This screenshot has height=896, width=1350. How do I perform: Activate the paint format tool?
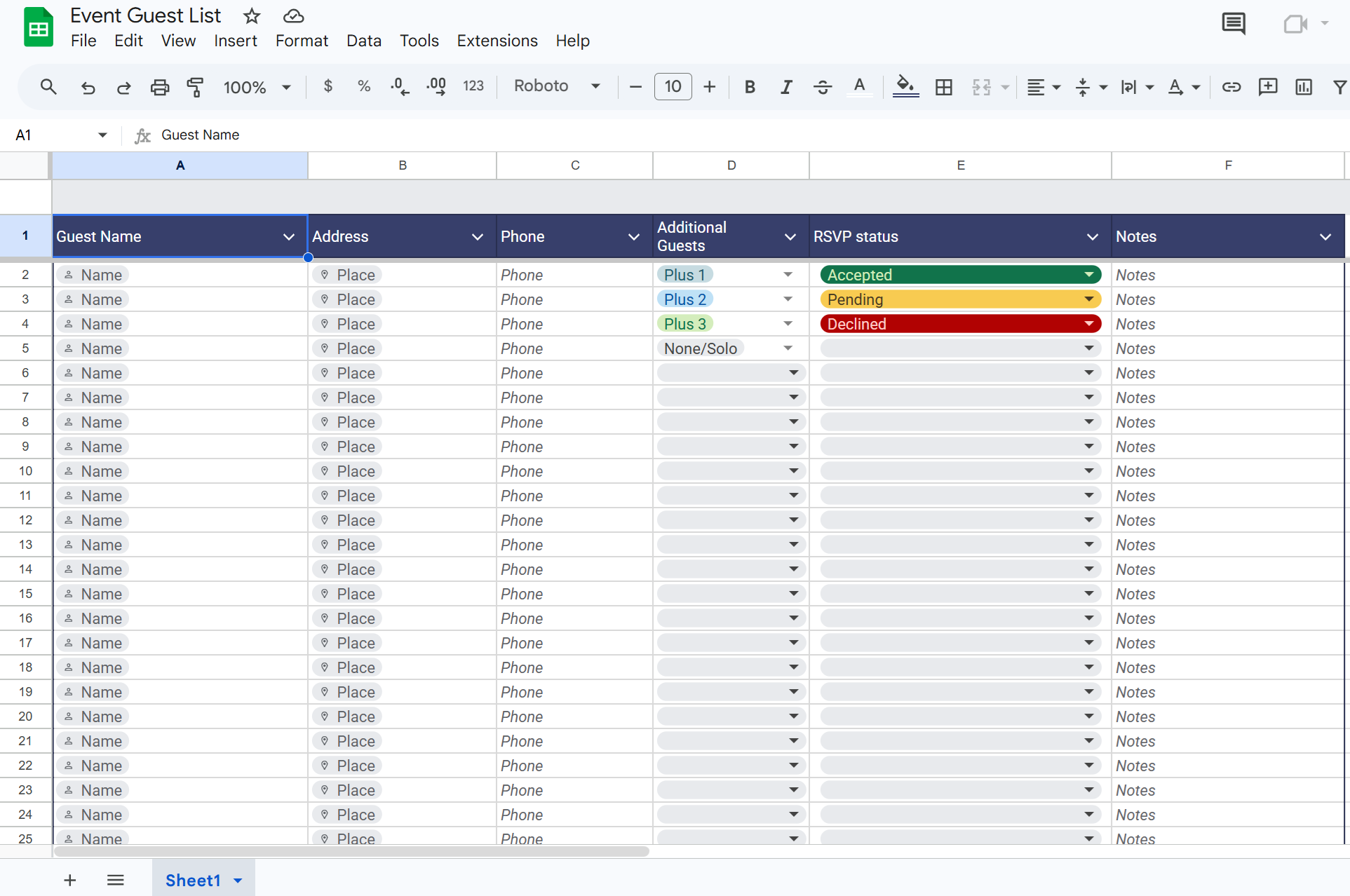(x=195, y=87)
